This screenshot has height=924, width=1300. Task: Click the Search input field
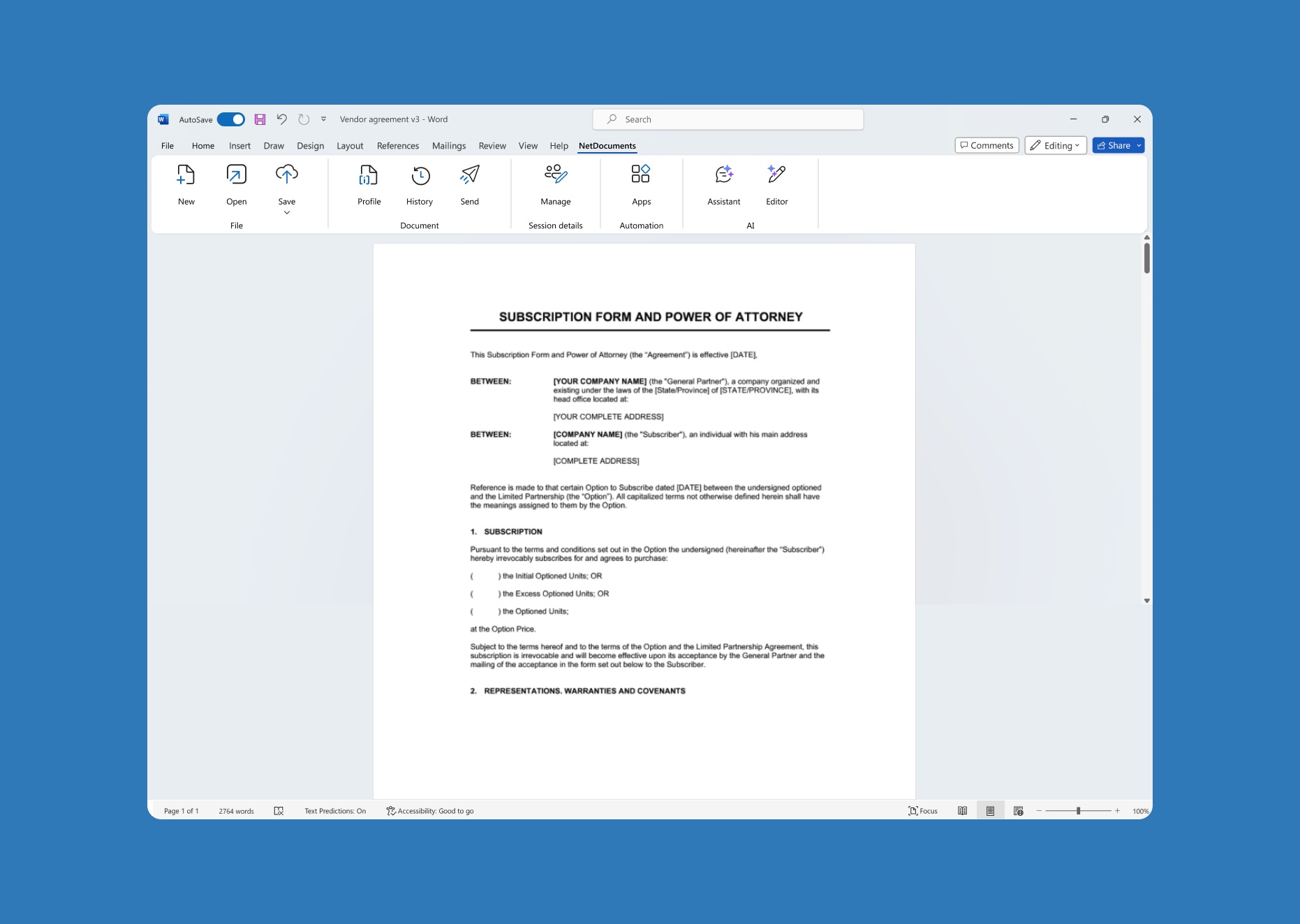[x=728, y=119]
